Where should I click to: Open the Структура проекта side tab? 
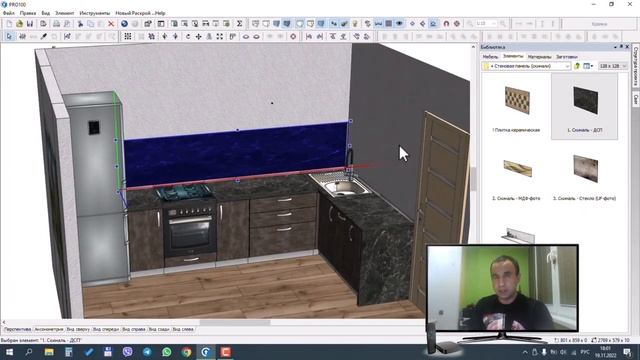tap(636, 66)
